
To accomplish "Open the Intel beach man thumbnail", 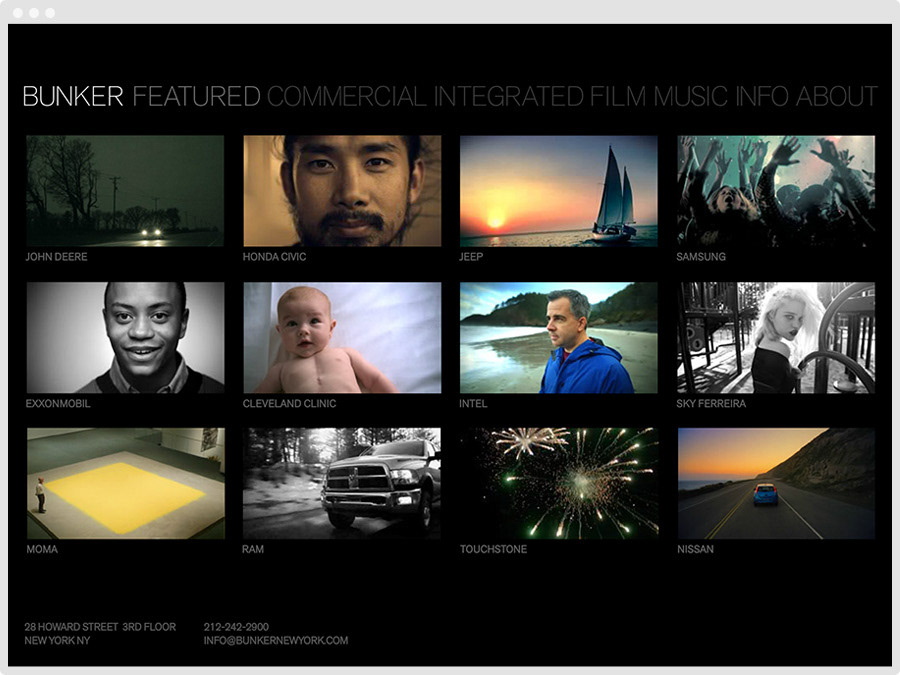I will pyautogui.click(x=558, y=338).
